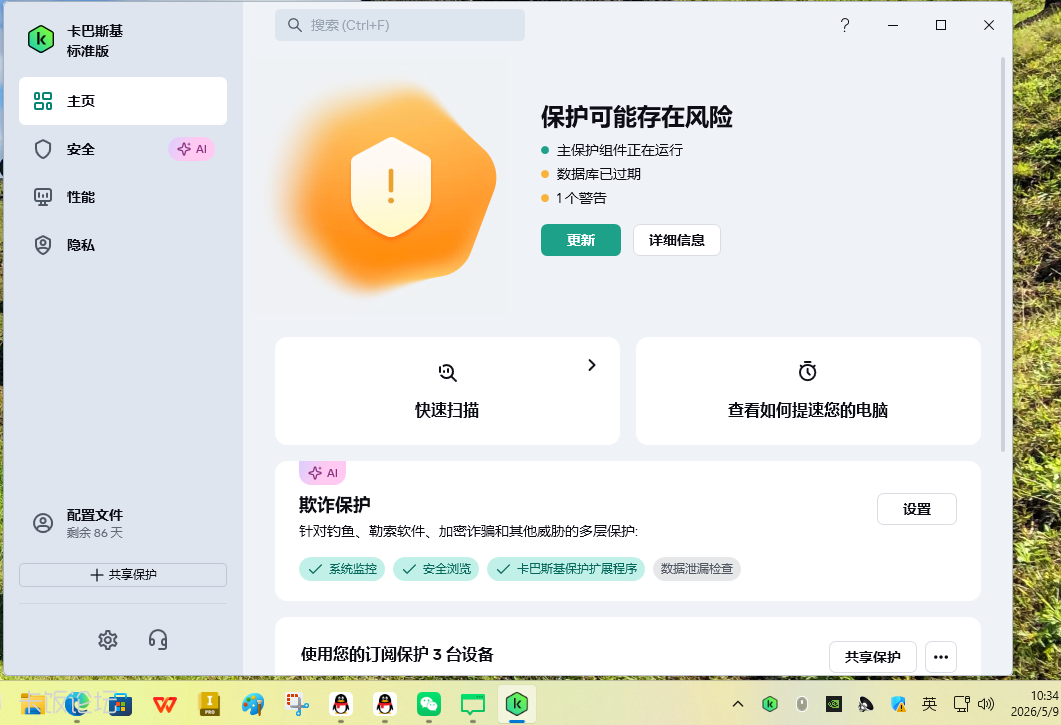Focus the 搜索 search field

[x=400, y=25]
